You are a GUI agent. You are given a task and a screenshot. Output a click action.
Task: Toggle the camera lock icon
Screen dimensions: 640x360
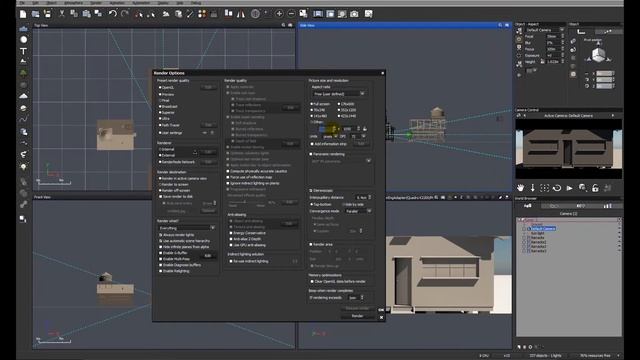tap(595, 188)
